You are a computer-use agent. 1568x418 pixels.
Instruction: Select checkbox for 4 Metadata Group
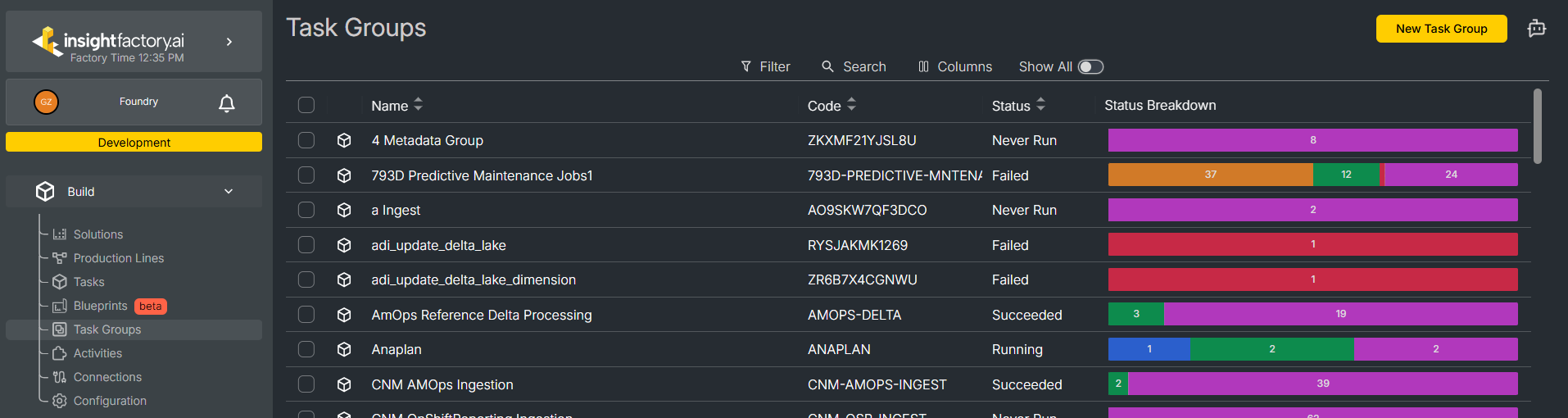pos(306,140)
